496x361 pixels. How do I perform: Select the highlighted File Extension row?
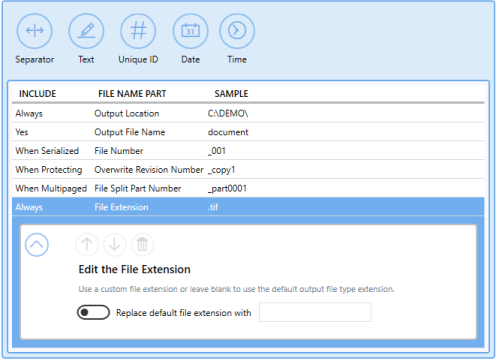point(248,207)
